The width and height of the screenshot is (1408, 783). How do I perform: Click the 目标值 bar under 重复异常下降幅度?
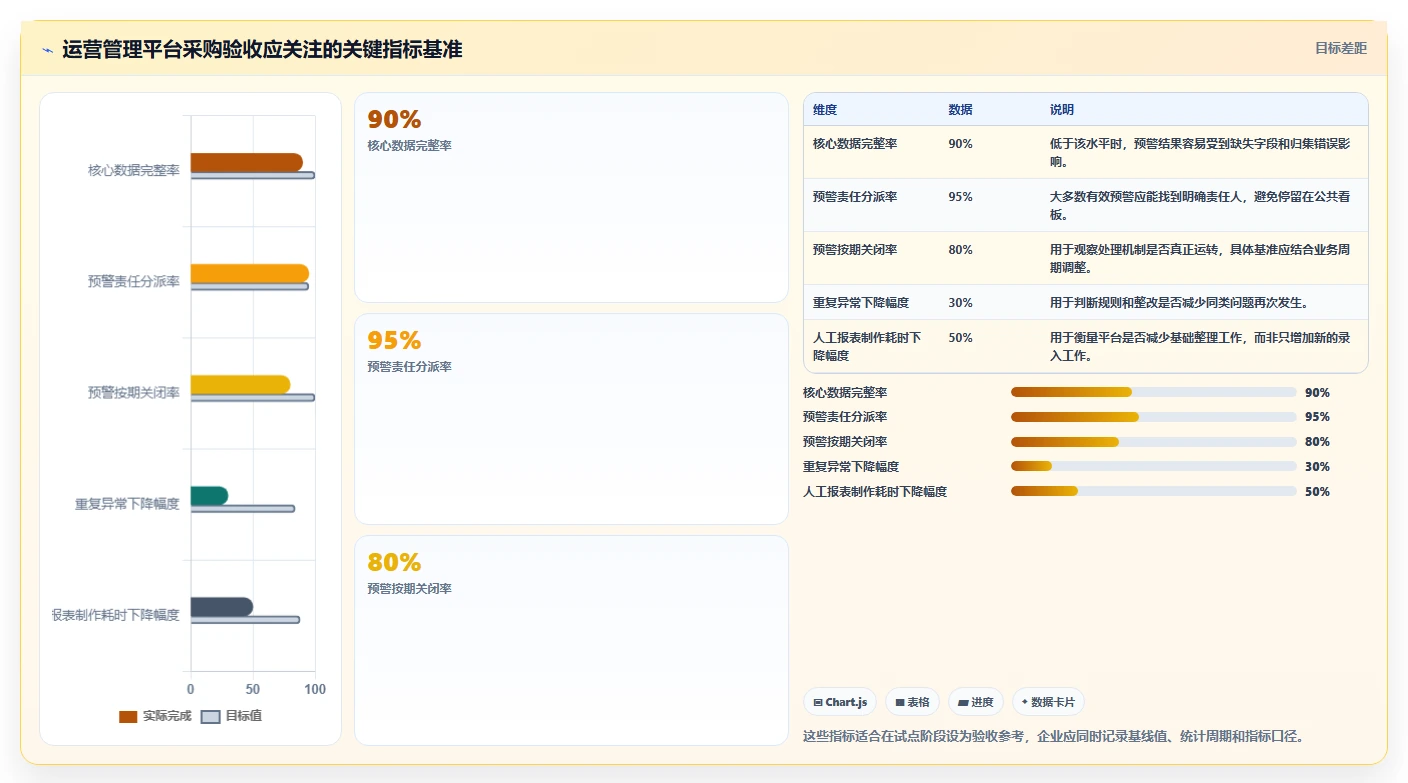(x=243, y=509)
